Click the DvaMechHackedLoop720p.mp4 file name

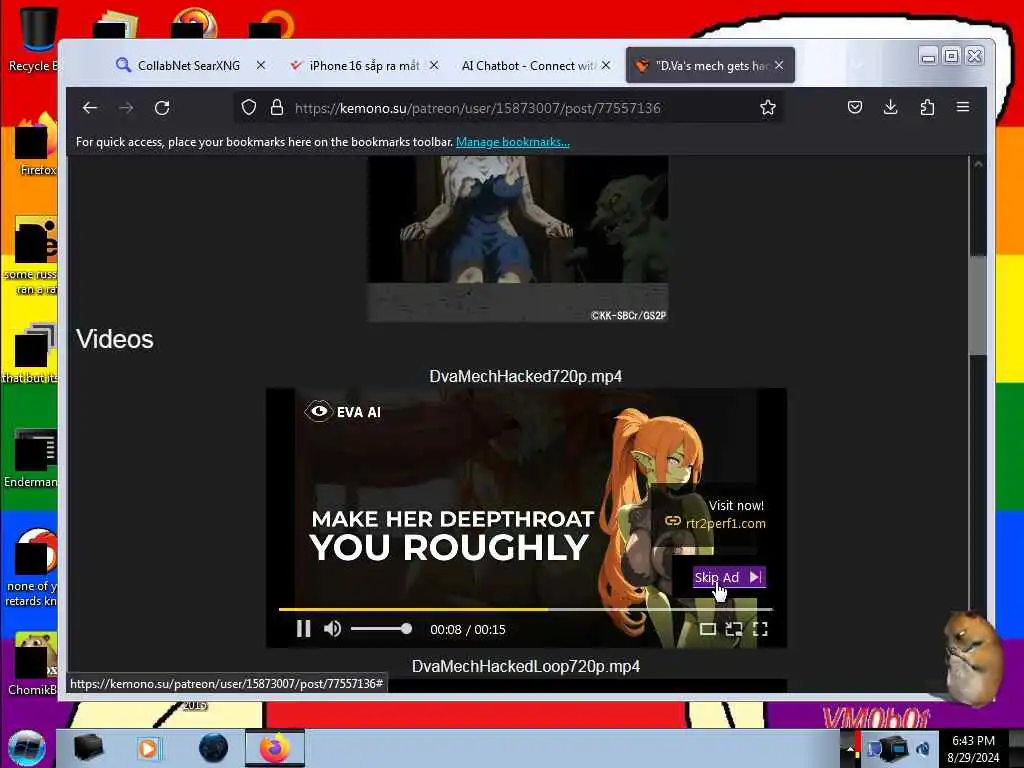(526, 666)
